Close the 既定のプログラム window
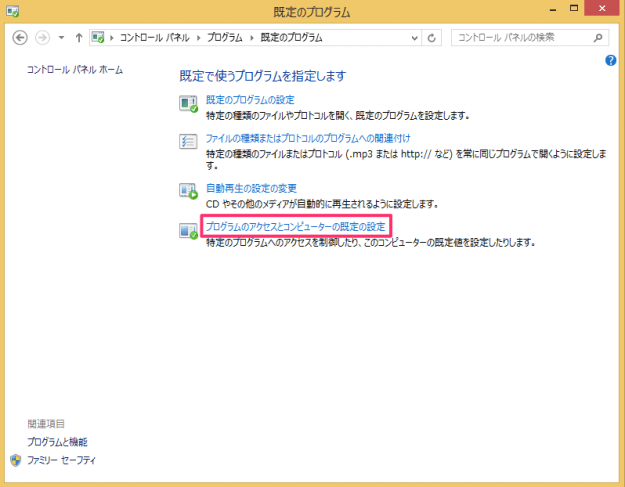 coord(602,8)
